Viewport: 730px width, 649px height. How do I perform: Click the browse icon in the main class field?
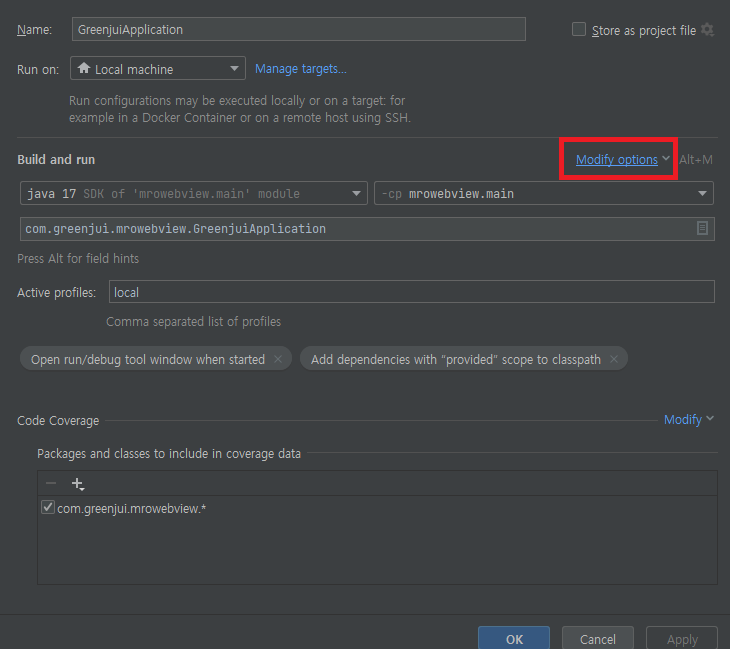(x=702, y=228)
